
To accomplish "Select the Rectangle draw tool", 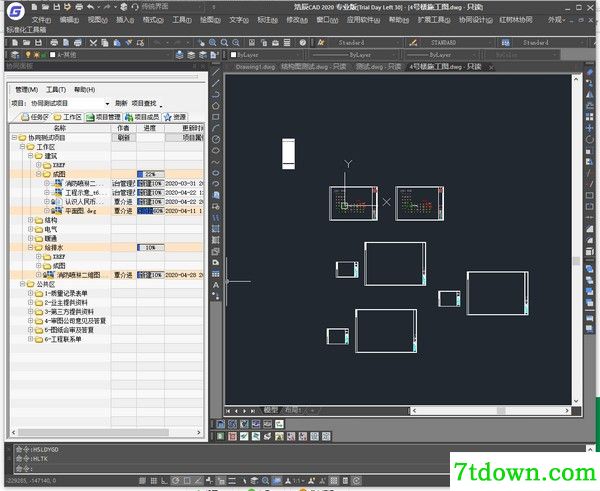I will [x=216, y=117].
